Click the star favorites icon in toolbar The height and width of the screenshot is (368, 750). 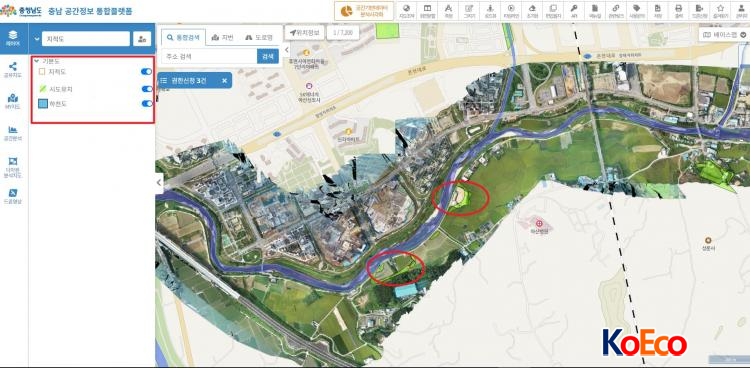[x=720, y=11]
